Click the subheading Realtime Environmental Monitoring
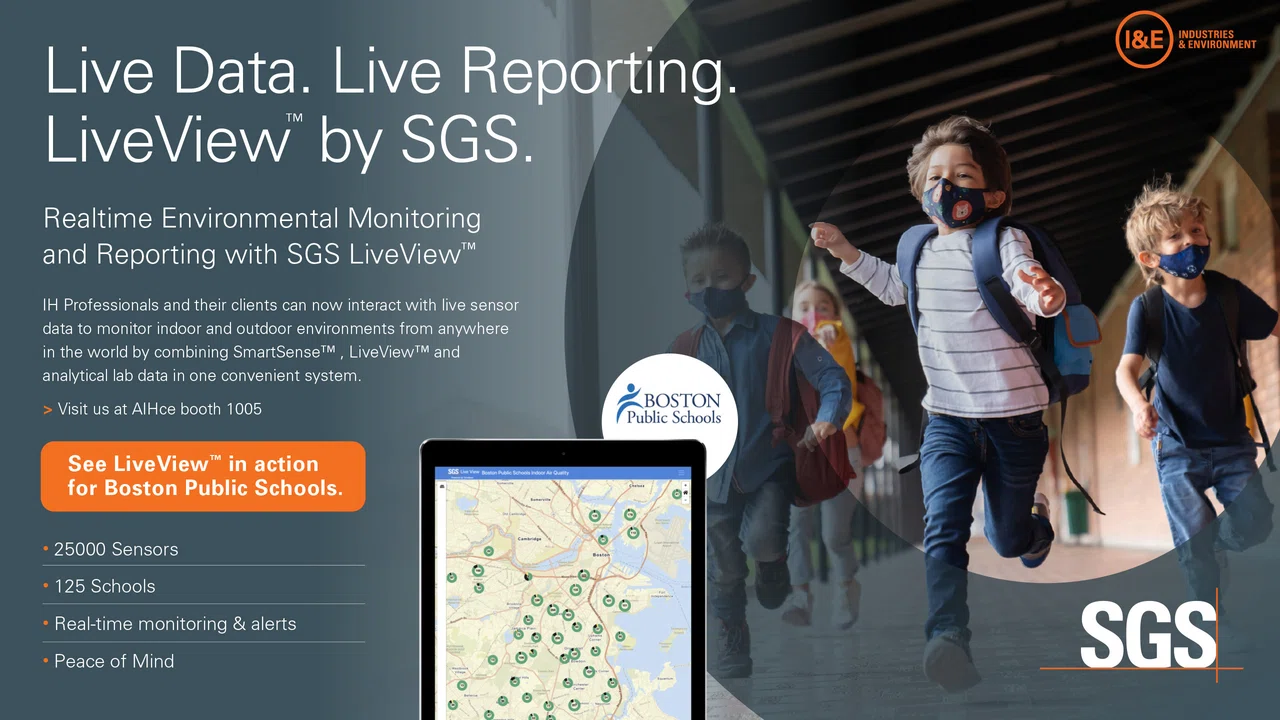Image resolution: width=1280 pixels, height=720 pixels. click(262, 218)
